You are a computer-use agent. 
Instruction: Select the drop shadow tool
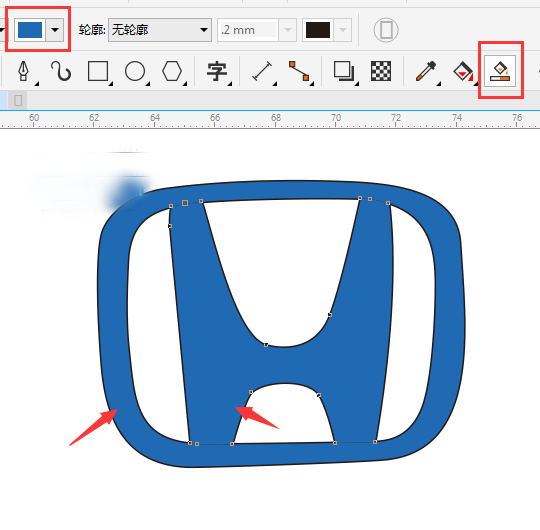pos(344,71)
